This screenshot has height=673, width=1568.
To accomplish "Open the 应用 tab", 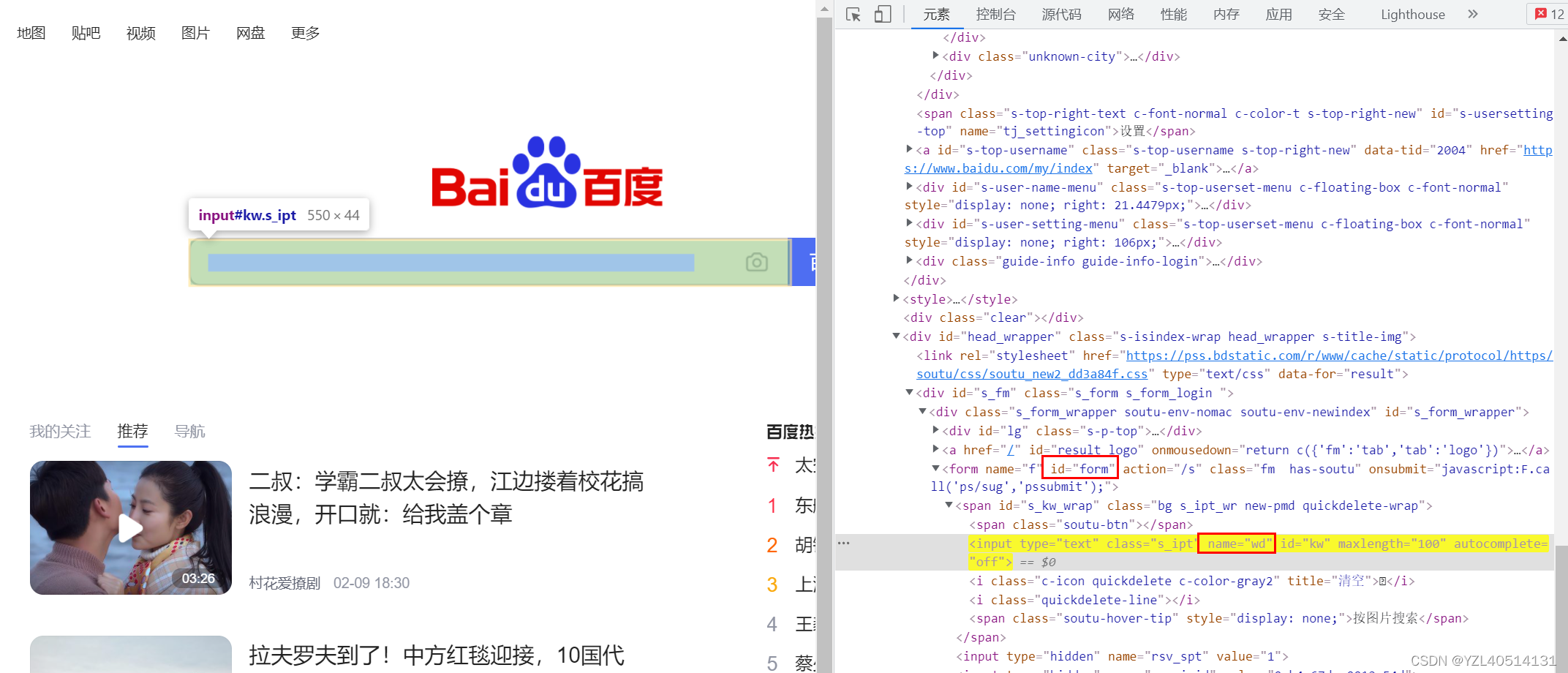I will click(1278, 15).
